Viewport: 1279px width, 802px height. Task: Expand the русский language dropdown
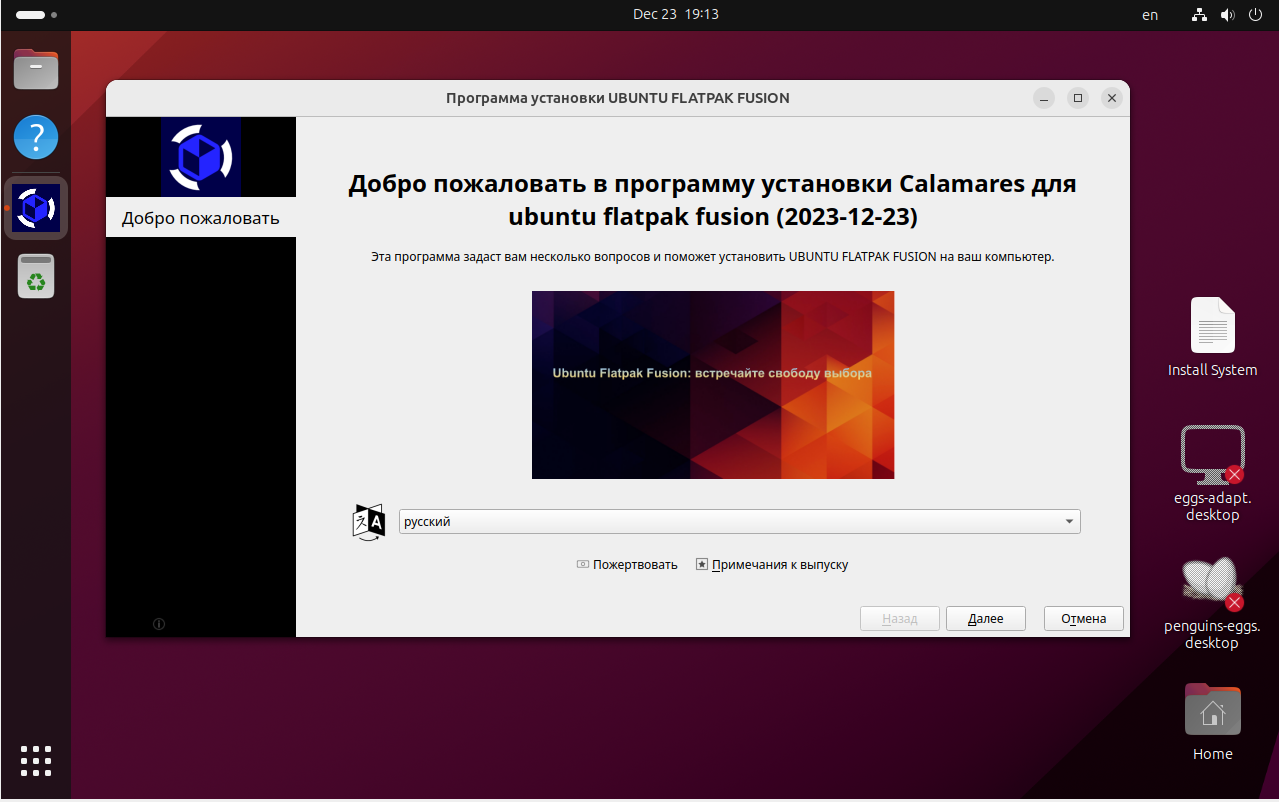739,521
